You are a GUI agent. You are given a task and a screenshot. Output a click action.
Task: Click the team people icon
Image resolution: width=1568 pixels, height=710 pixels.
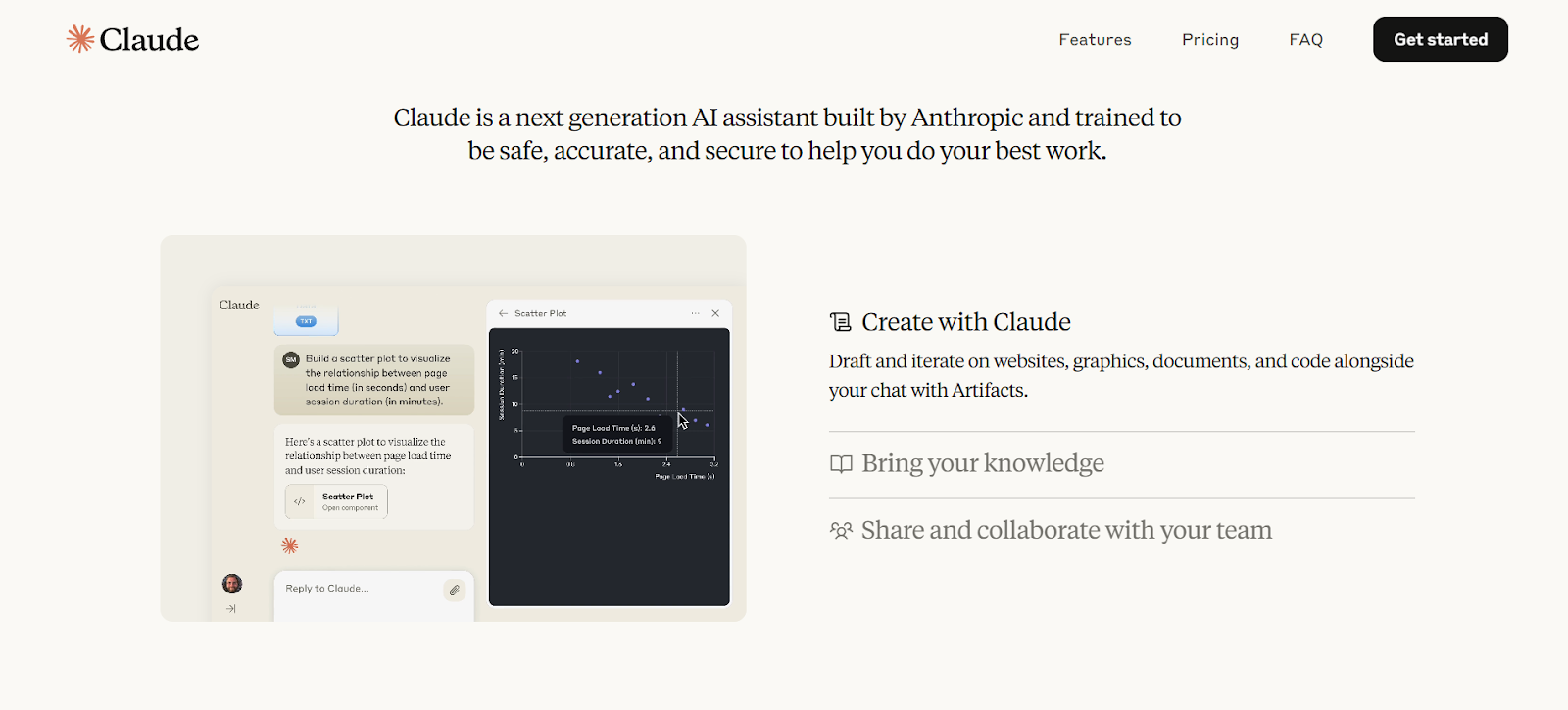(x=841, y=530)
